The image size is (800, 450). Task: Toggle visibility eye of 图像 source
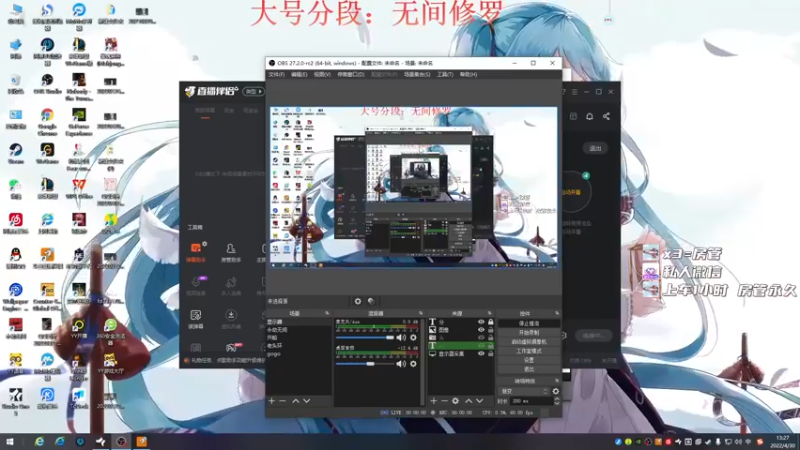(481, 330)
